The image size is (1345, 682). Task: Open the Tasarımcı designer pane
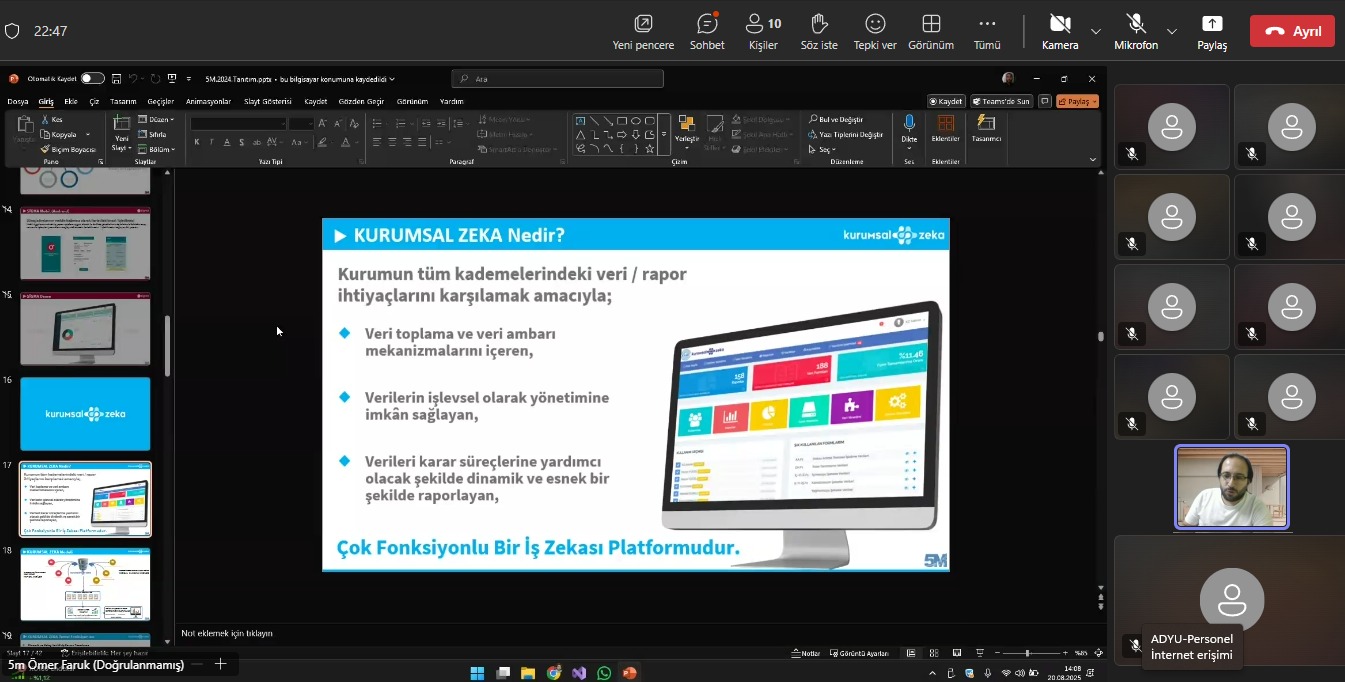[986, 130]
